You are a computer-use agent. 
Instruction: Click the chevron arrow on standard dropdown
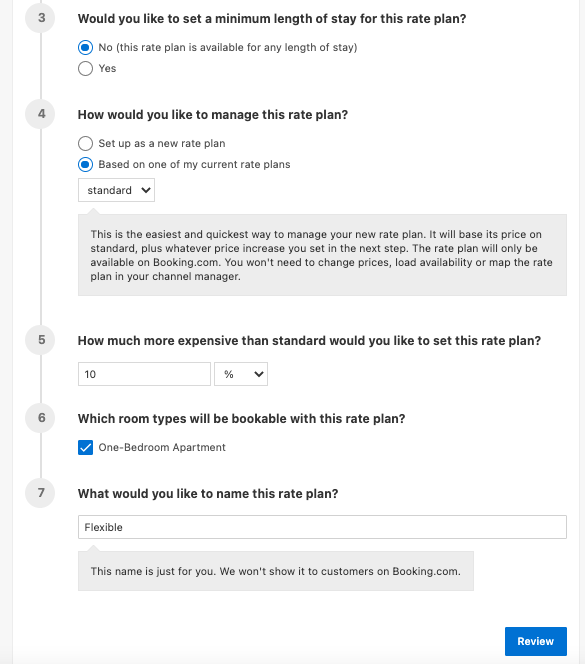pyautogui.click(x=146, y=191)
